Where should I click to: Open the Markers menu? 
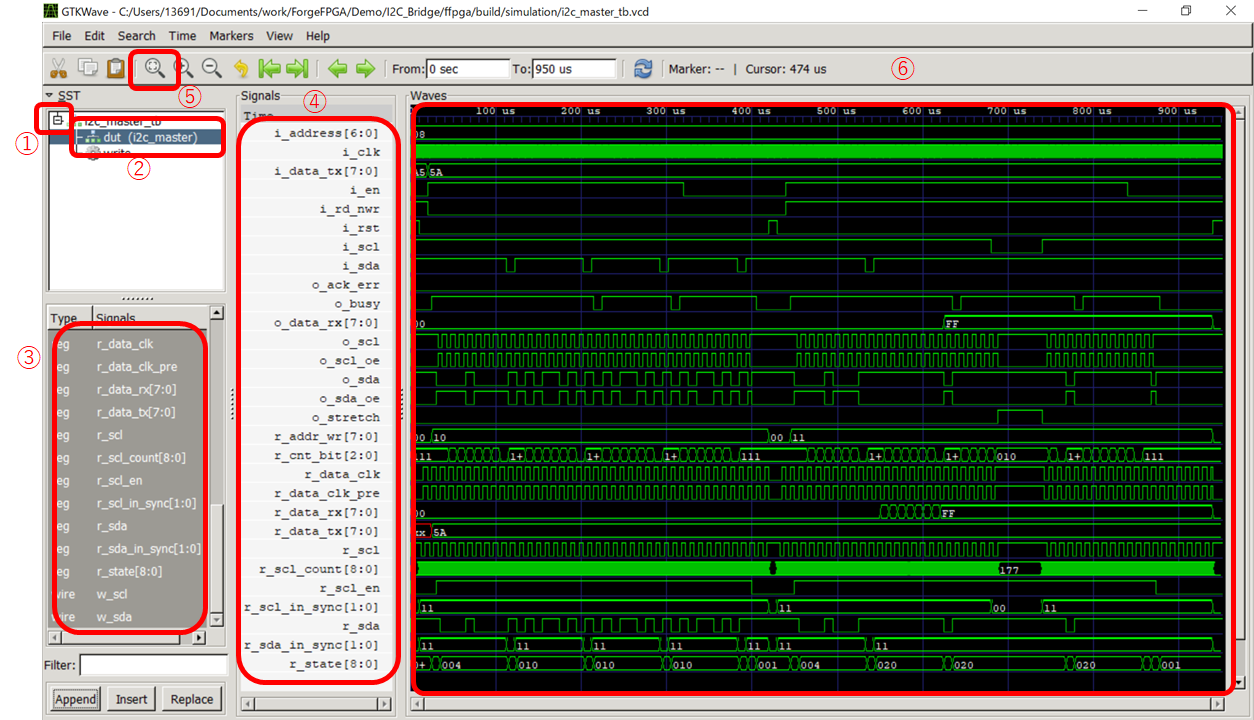click(x=231, y=36)
